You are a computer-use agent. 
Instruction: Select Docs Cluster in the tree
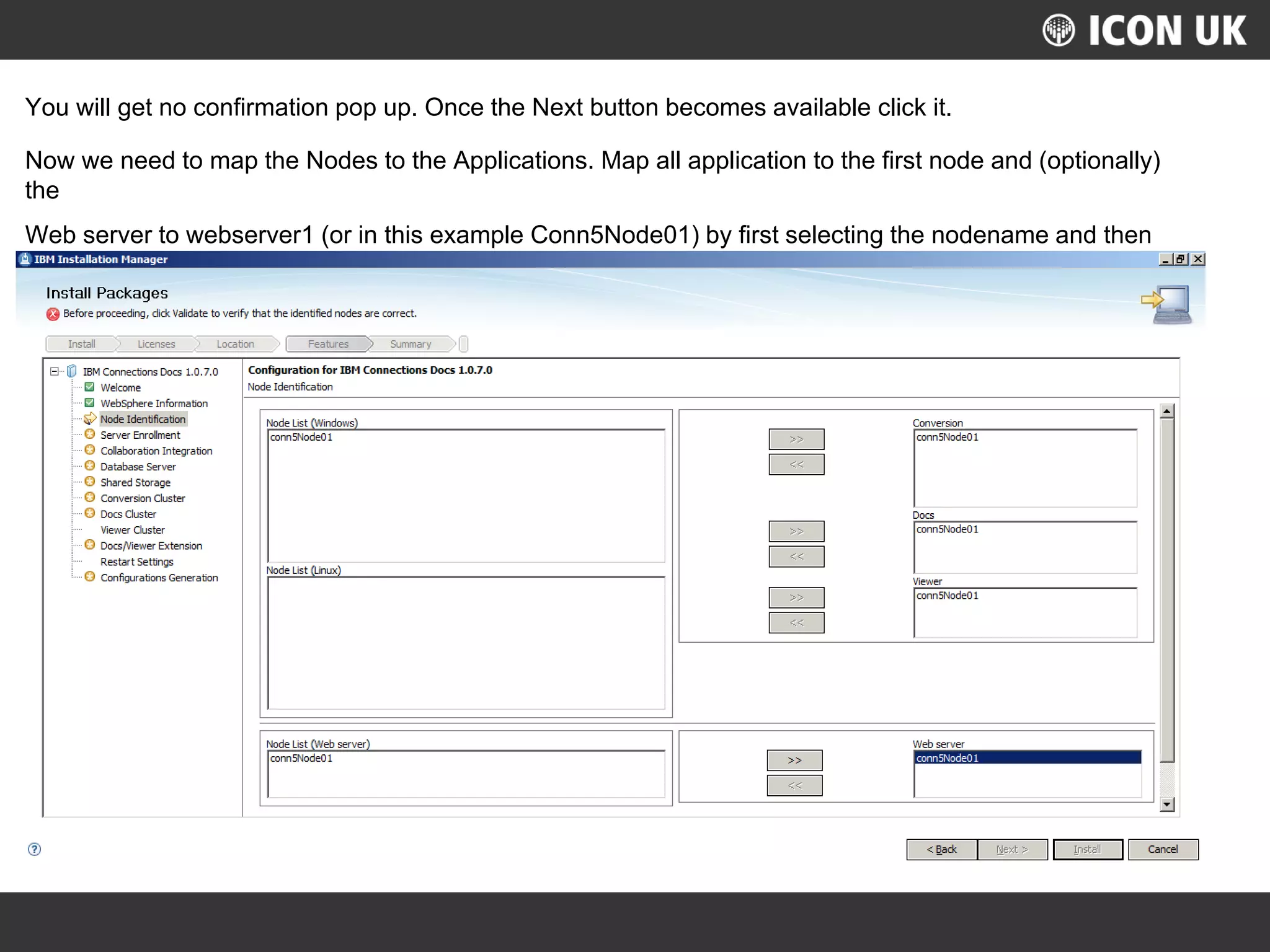(x=128, y=514)
